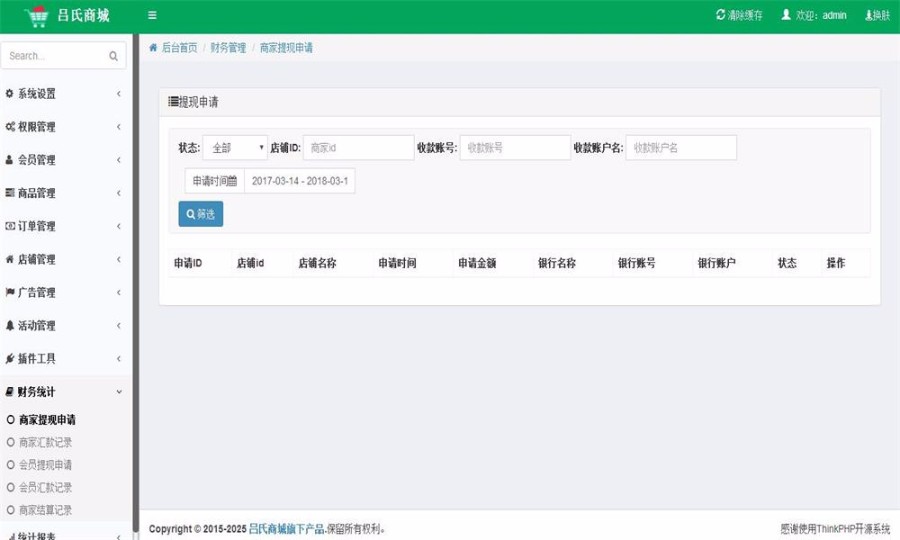
Task: Click the calendar icon in 申请时间 label
Action: coord(232,181)
